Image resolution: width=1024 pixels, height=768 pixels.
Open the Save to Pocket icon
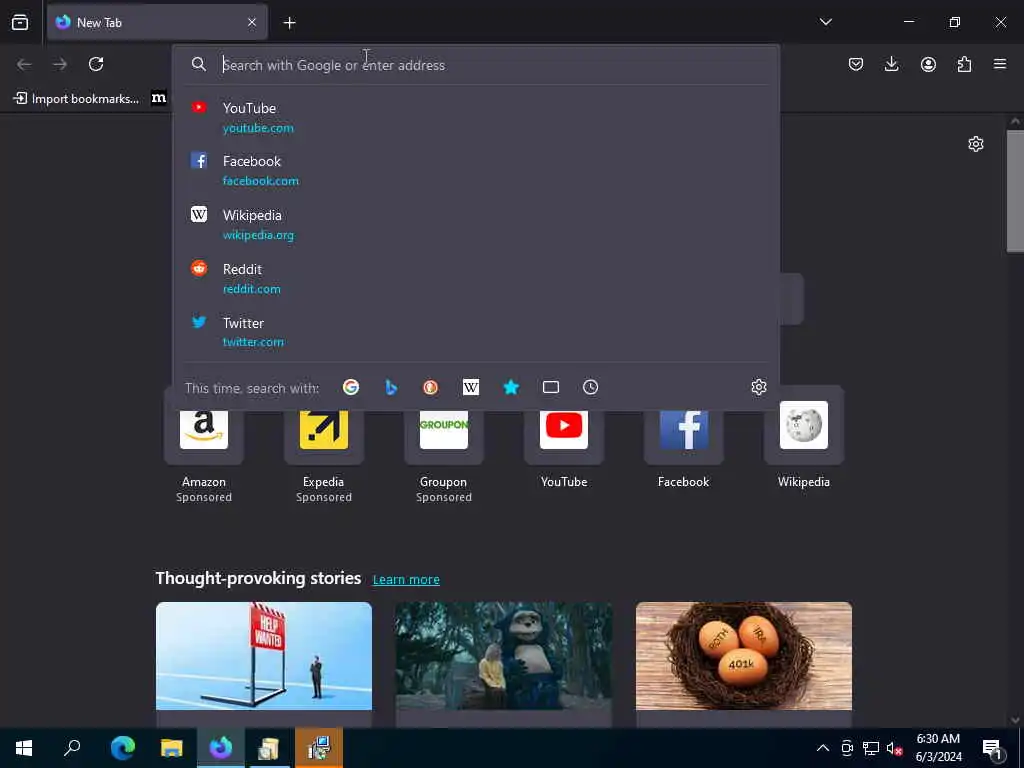tap(856, 64)
